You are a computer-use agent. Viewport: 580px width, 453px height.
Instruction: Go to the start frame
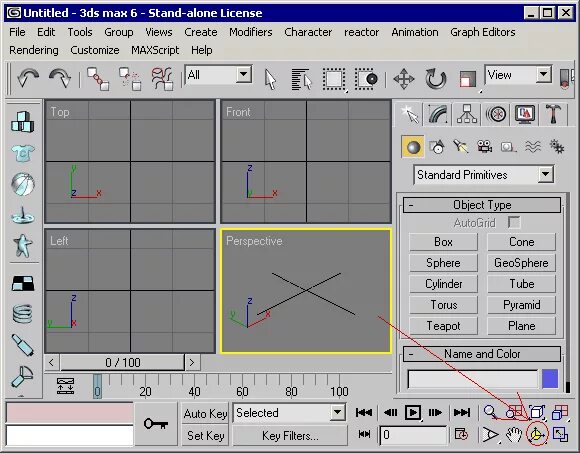(364, 412)
